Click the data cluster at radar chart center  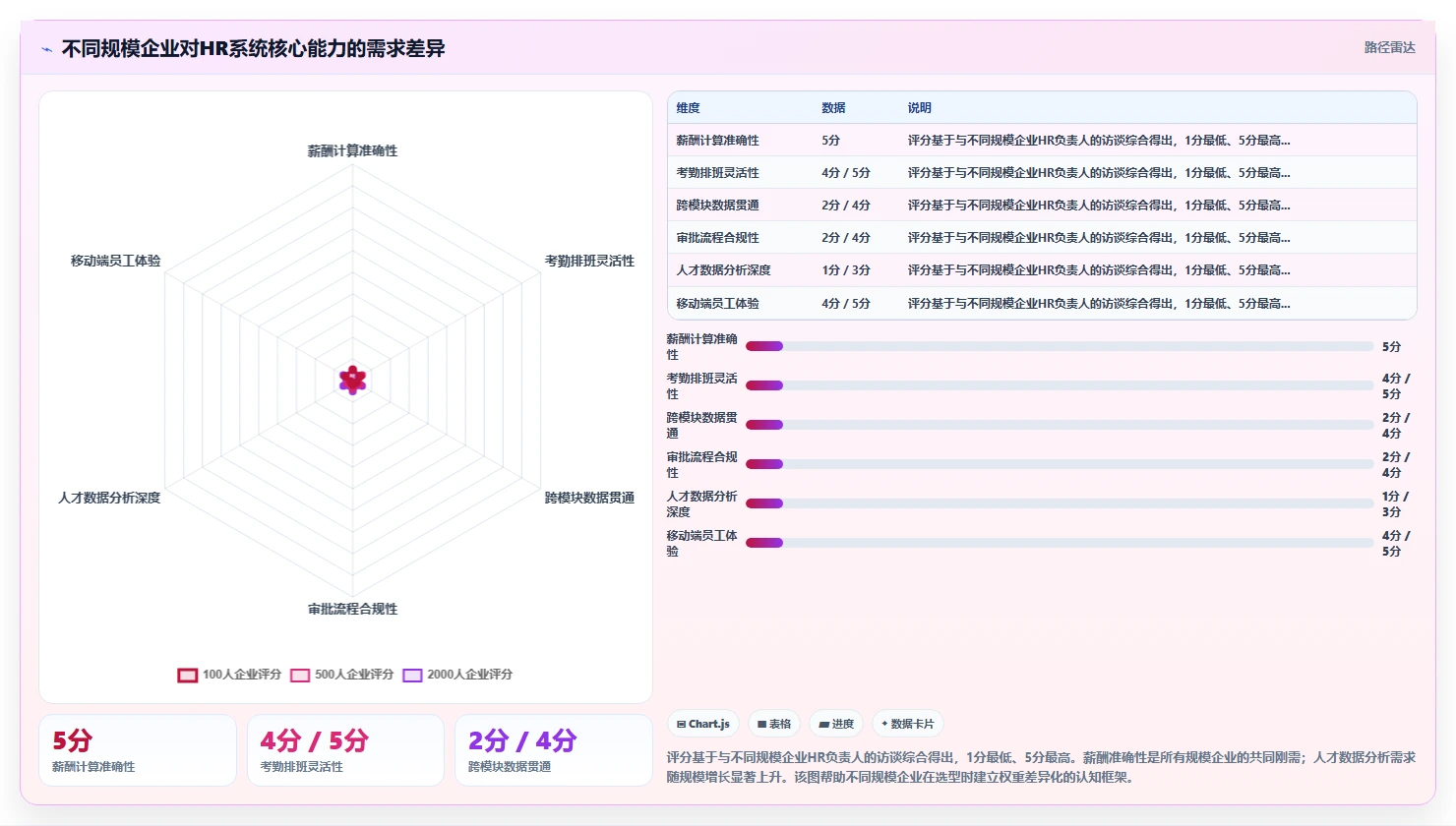click(x=353, y=380)
